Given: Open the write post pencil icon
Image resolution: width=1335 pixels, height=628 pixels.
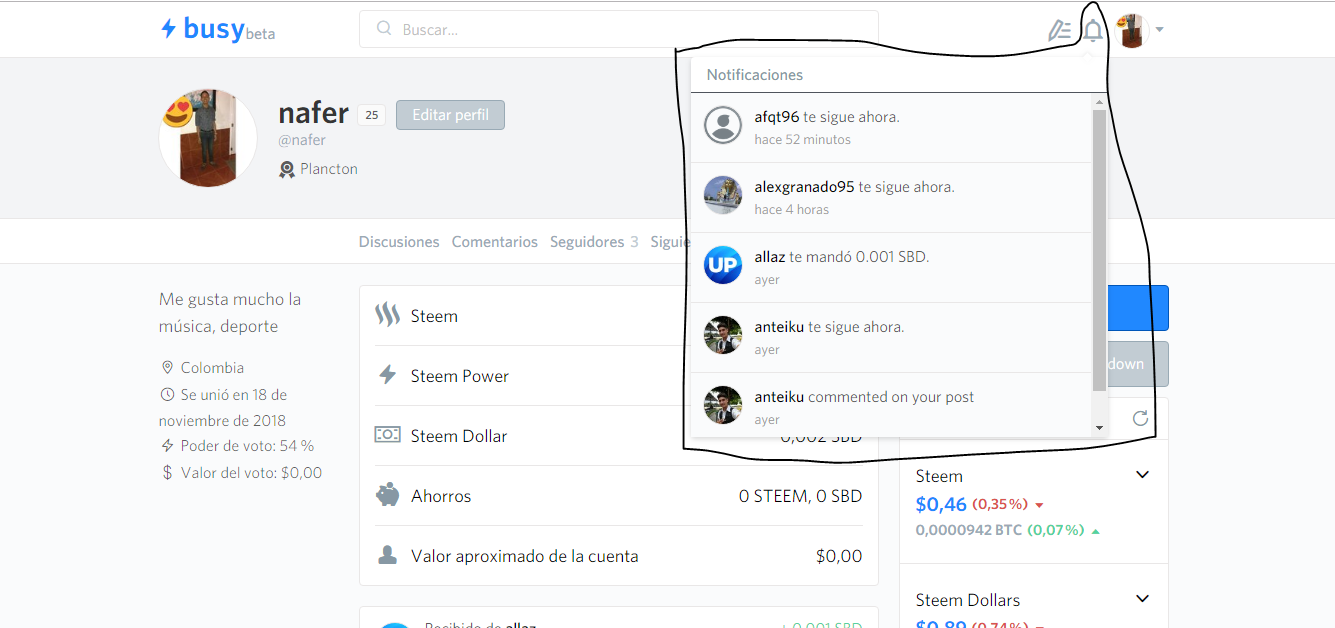Looking at the screenshot, I should 1059,30.
